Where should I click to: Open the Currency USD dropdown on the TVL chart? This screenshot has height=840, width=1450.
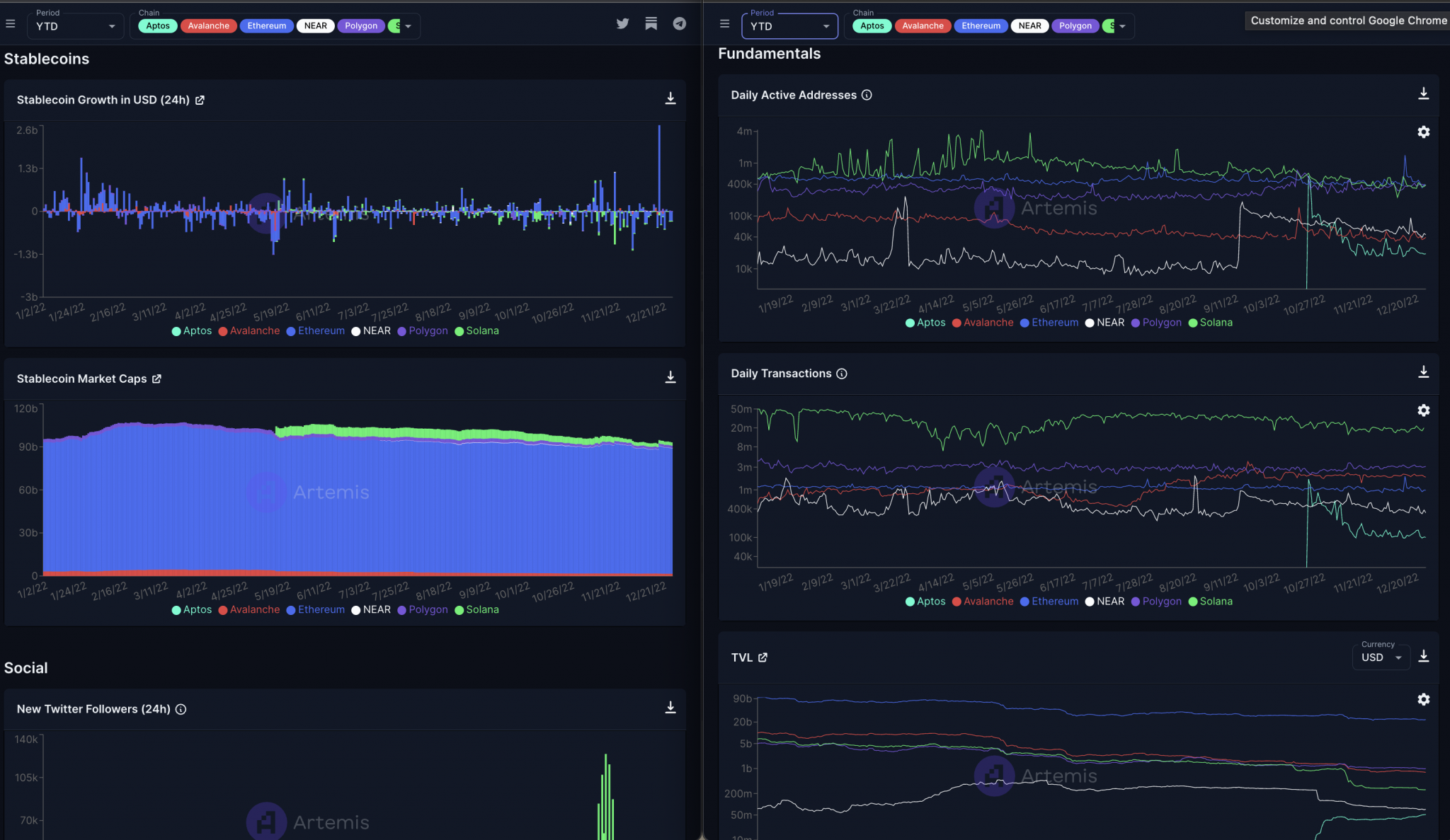1380,657
